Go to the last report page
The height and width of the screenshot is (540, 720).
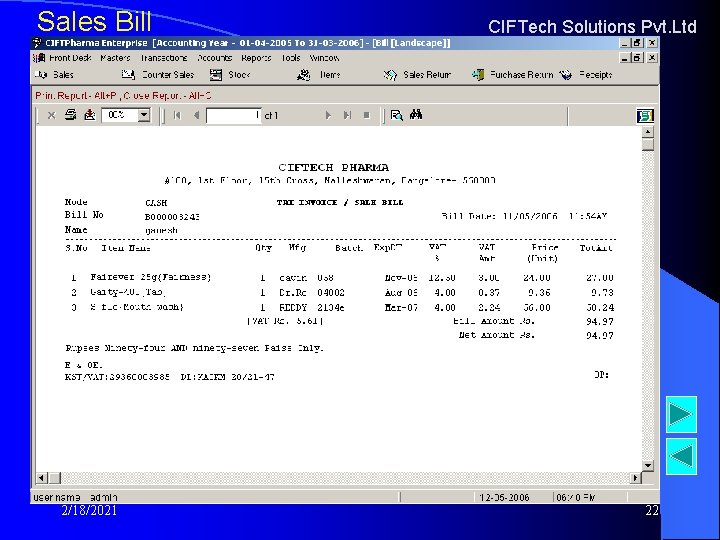click(347, 115)
